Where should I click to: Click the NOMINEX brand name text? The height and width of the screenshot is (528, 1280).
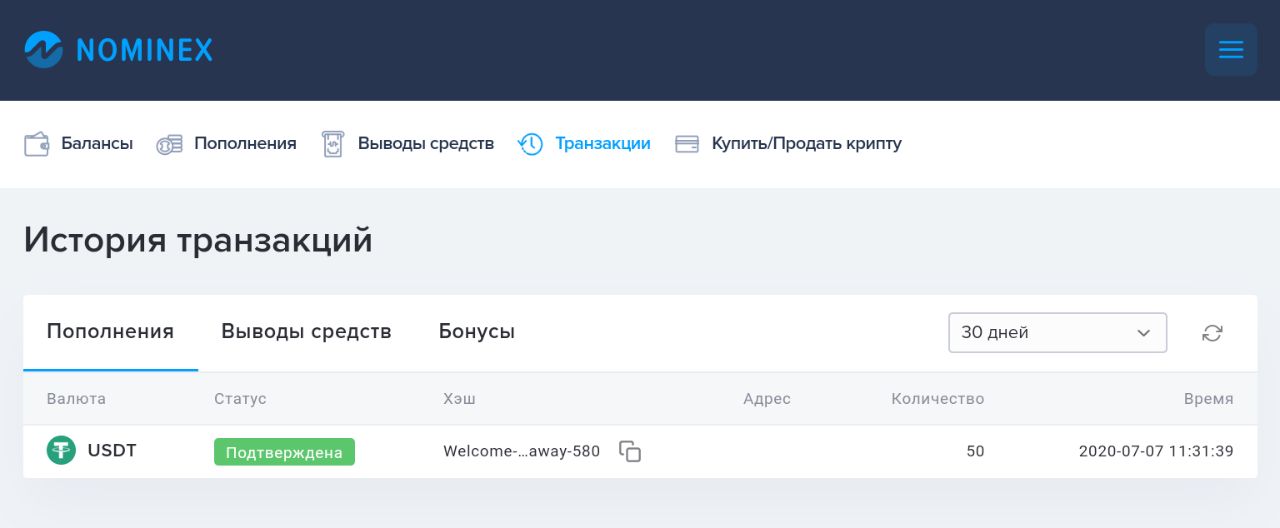tap(144, 50)
